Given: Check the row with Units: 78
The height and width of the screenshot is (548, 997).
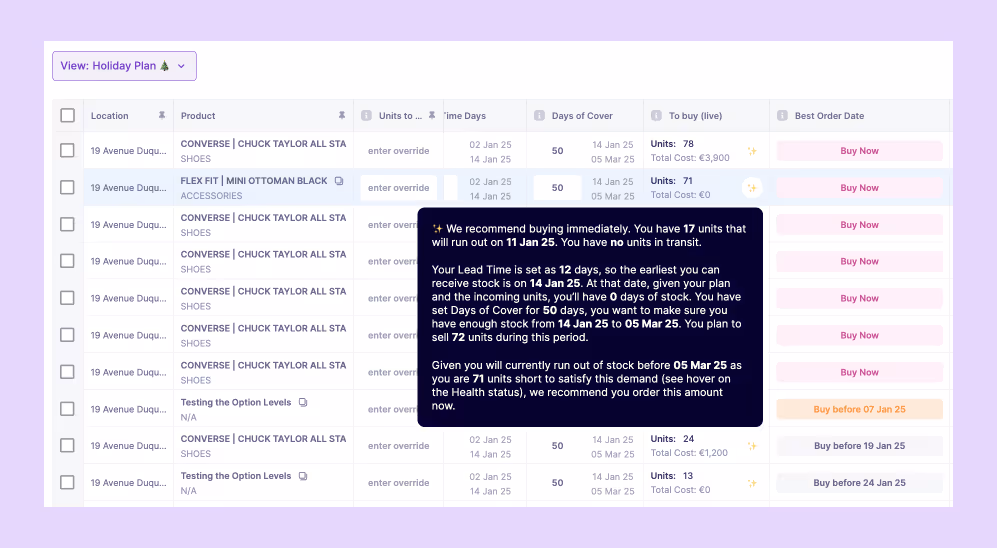Looking at the screenshot, I should click(x=67, y=151).
